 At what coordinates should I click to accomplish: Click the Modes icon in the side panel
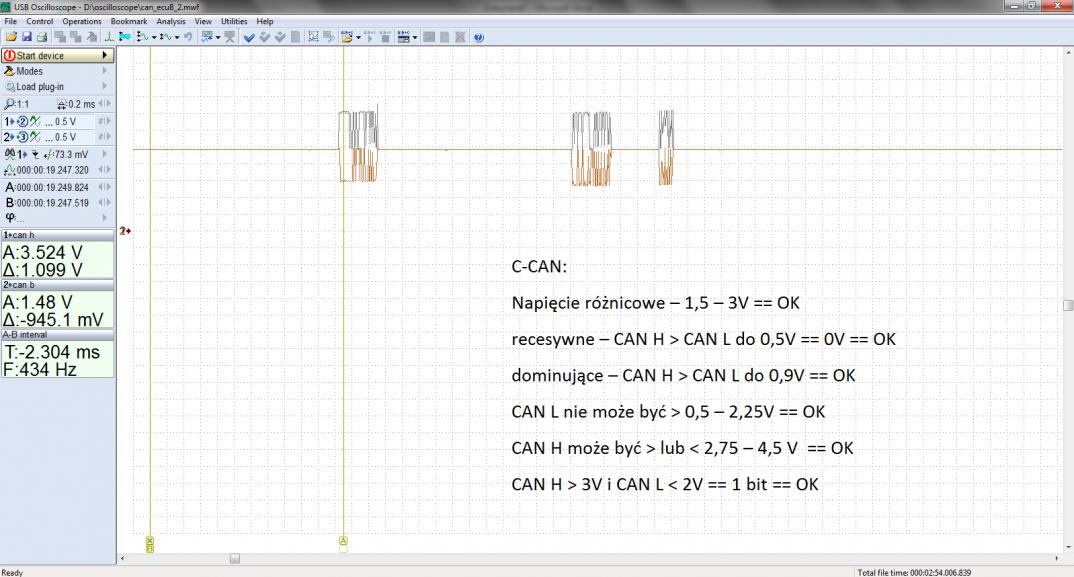9,72
